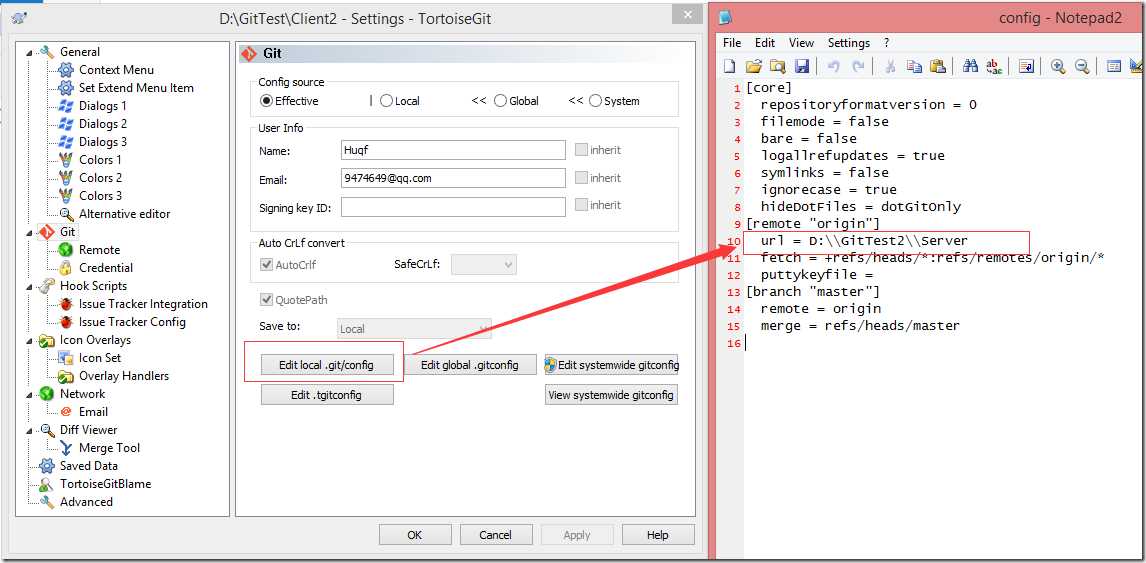This screenshot has width=1146, height=563.
Task: Select Global config source radio
Action: [501, 101]
